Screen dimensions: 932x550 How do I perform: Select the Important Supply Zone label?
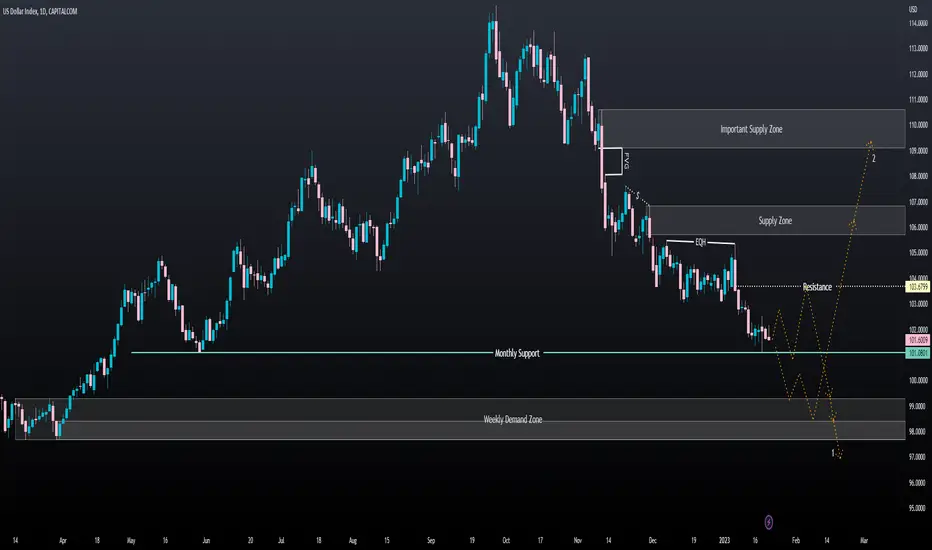pyautogui.click(x=751, y=129)
